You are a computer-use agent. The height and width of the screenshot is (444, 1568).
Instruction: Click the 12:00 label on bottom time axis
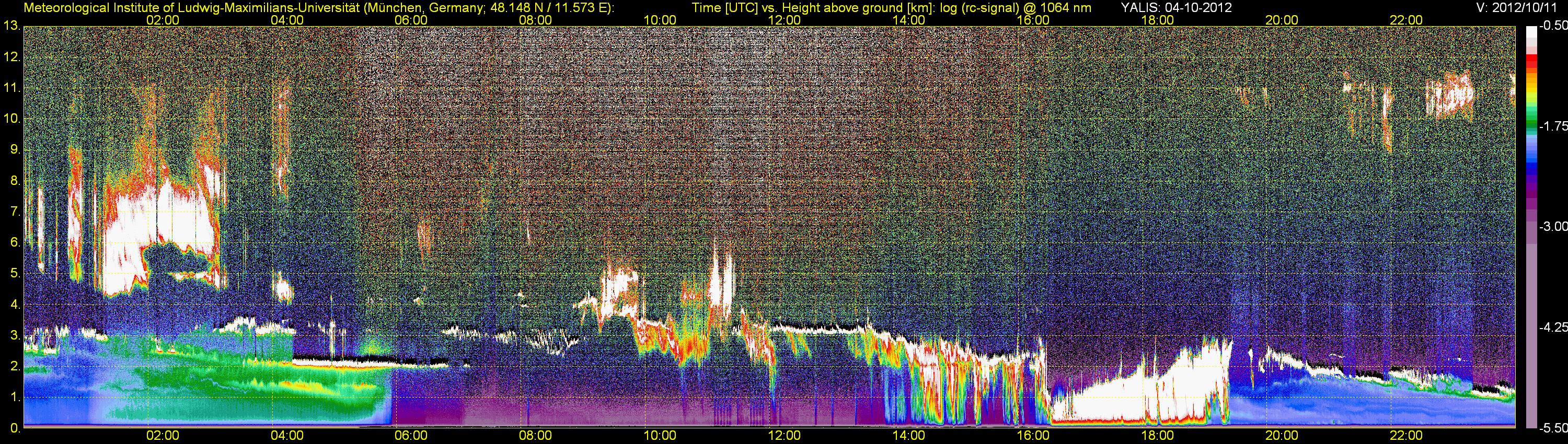pos(784,436)
